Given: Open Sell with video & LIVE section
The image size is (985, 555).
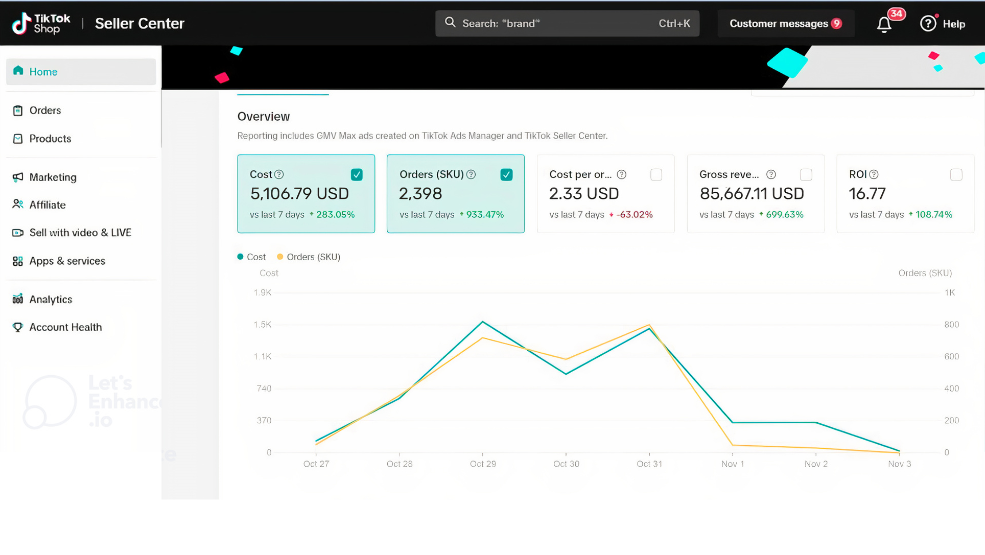Looking at the screenshot, I should click(80, 233).
